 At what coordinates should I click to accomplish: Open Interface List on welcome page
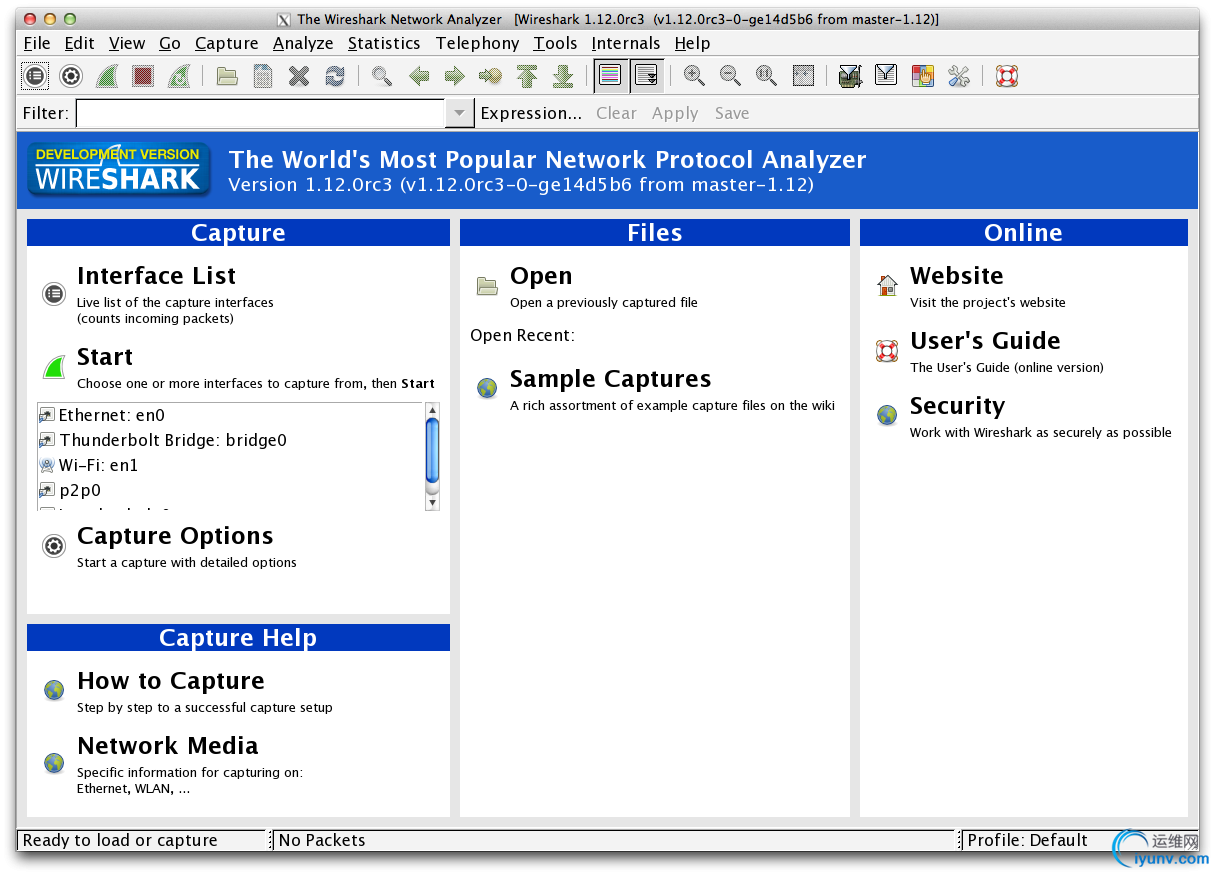[x=156, y=276]
